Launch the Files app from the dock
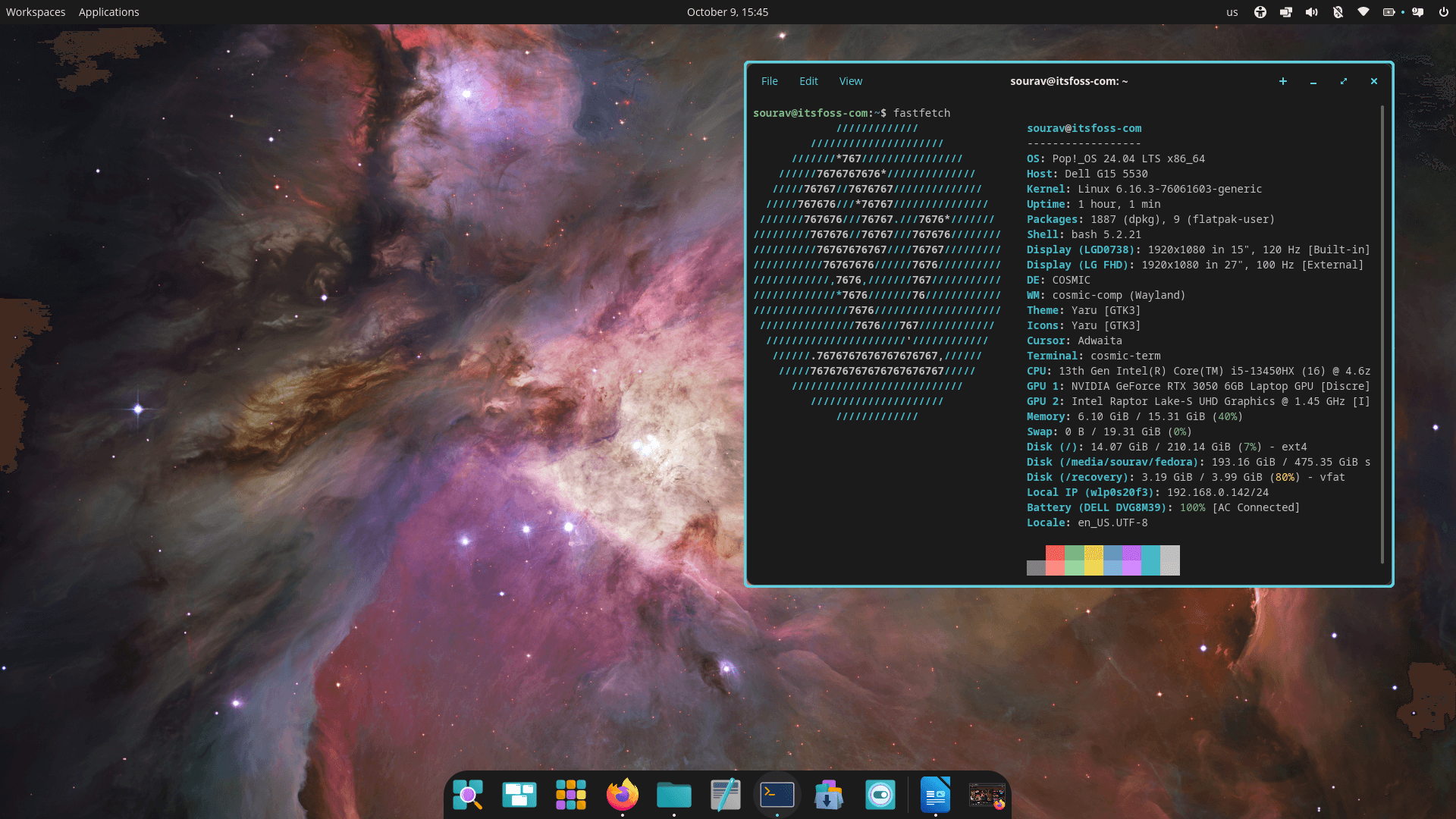This screenshot has width=1456, height=819. point(673,795)
